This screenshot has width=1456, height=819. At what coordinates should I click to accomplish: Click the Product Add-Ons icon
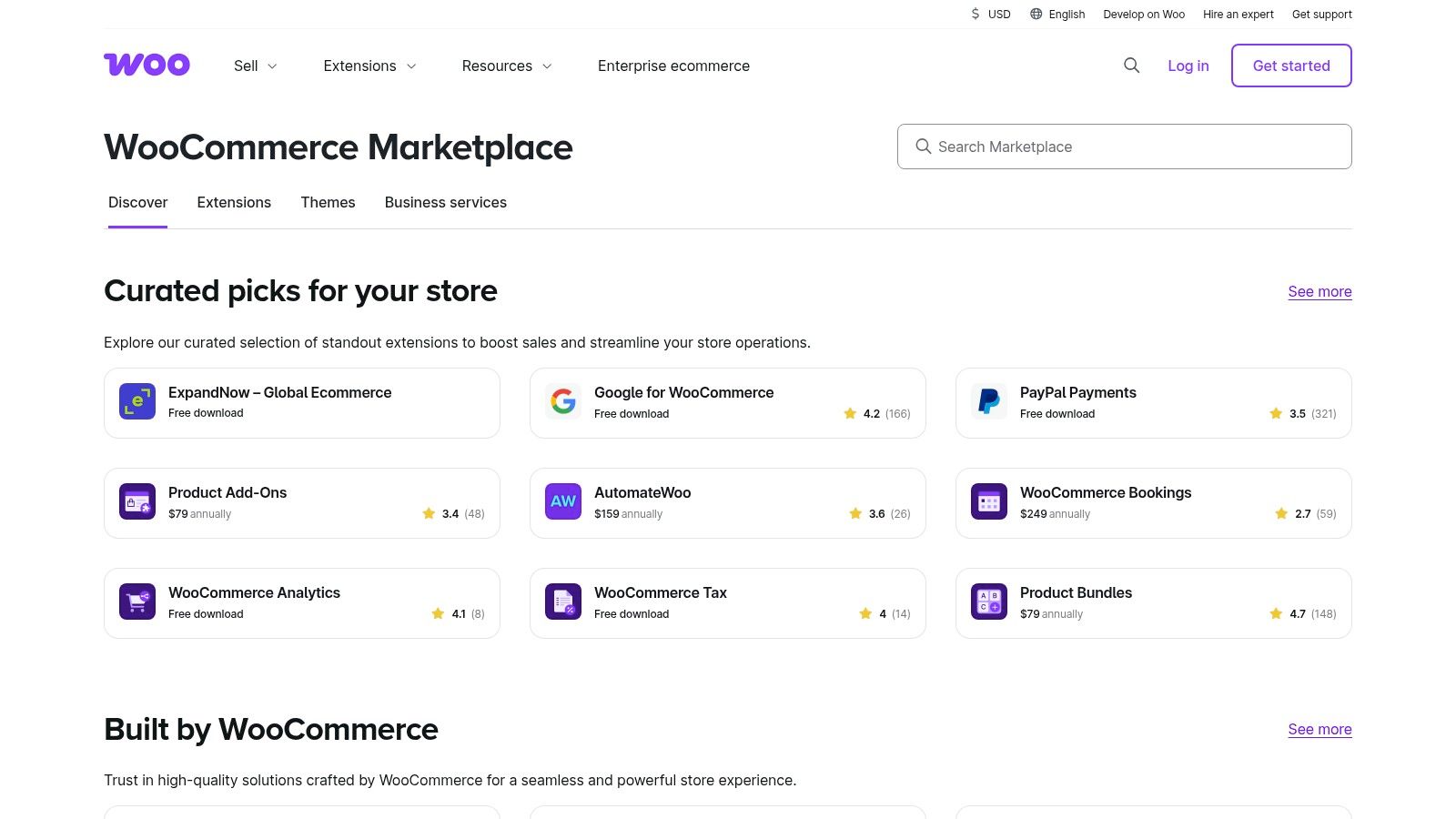tap(137, 501)
